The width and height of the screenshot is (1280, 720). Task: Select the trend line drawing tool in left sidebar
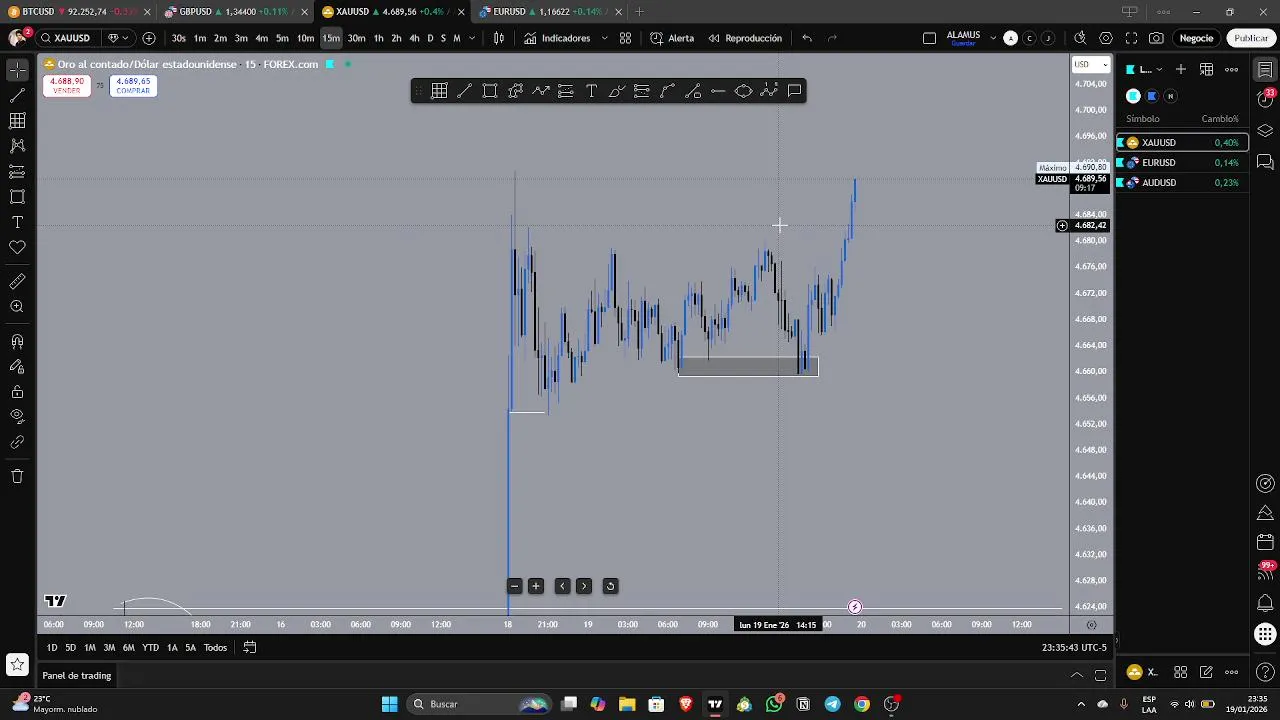(17, 96)
